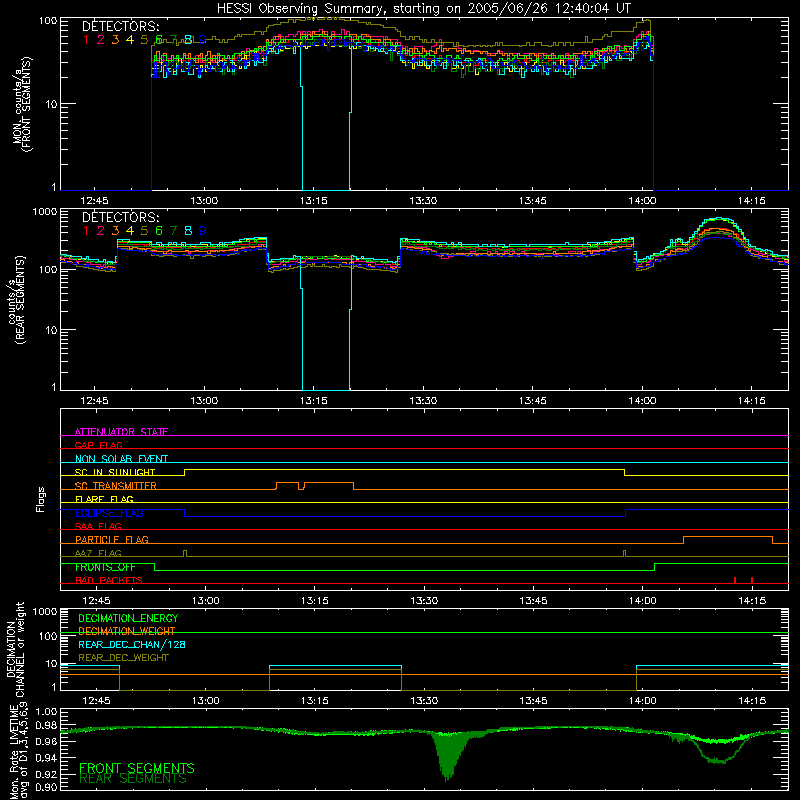Click the SC_IN_SUNLIGHT flag label
Image resolution: width=800 pixels, height=800 pixels.
click(x=115, y=472)
